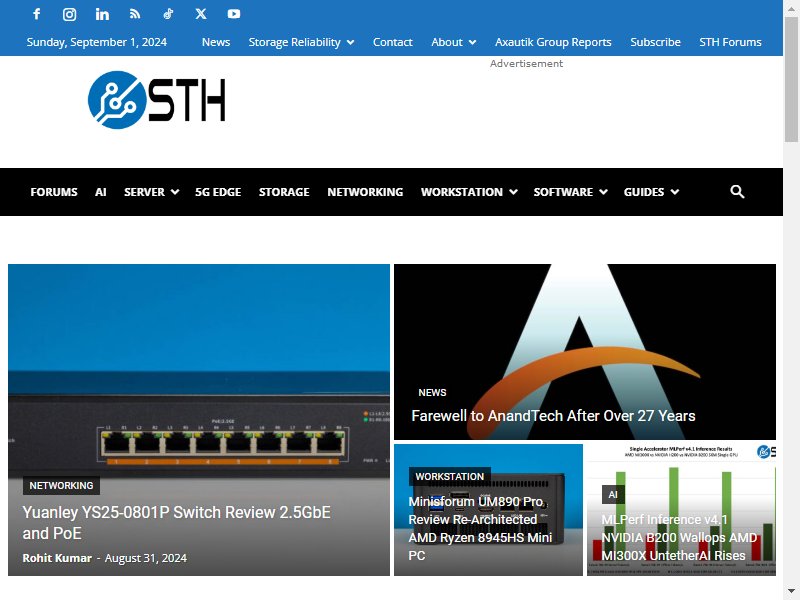Open the STORAGE section
This screenshot has width=800, height=600.
click(284, 192)
